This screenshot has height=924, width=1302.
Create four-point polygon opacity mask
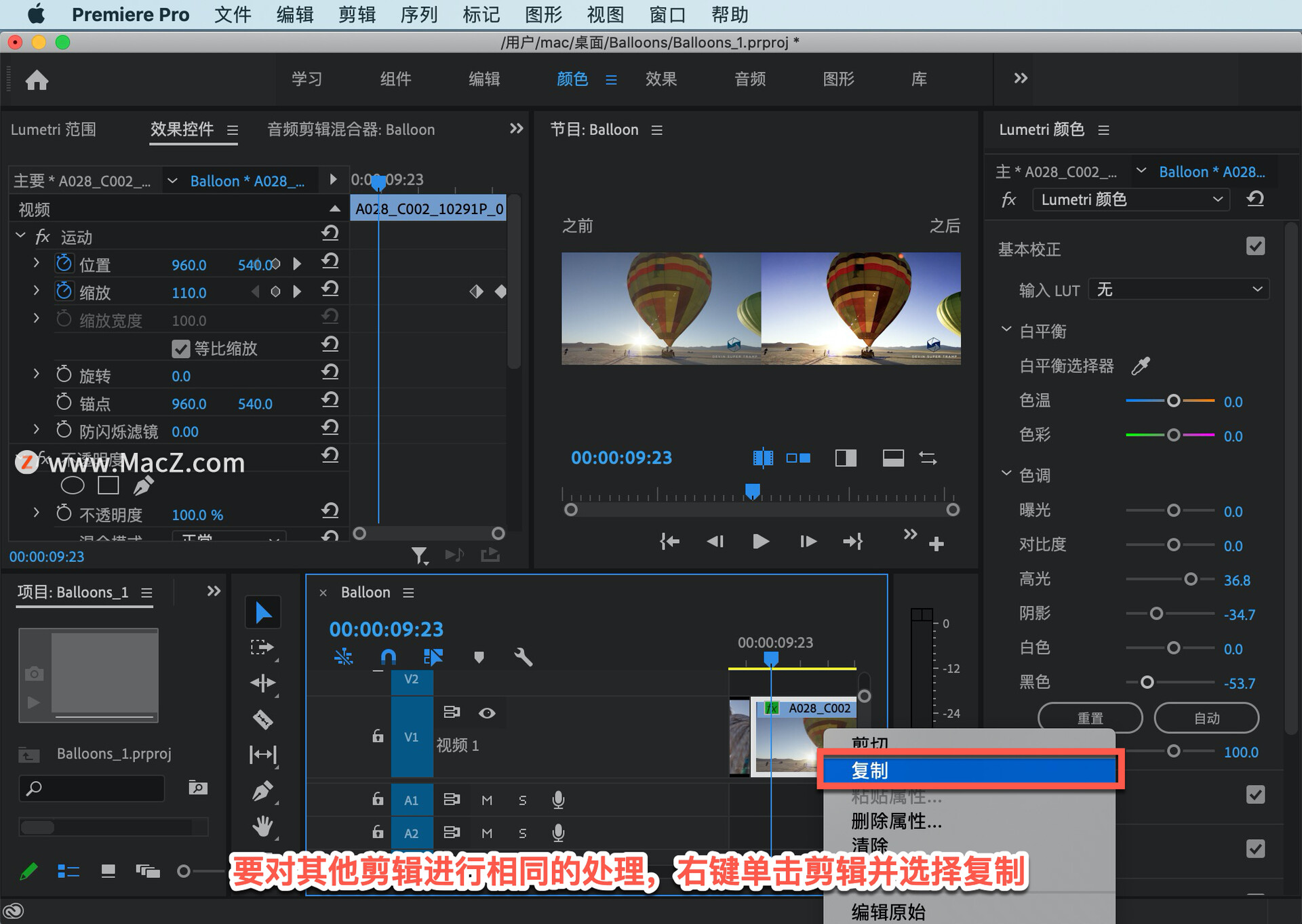[108, 485]
